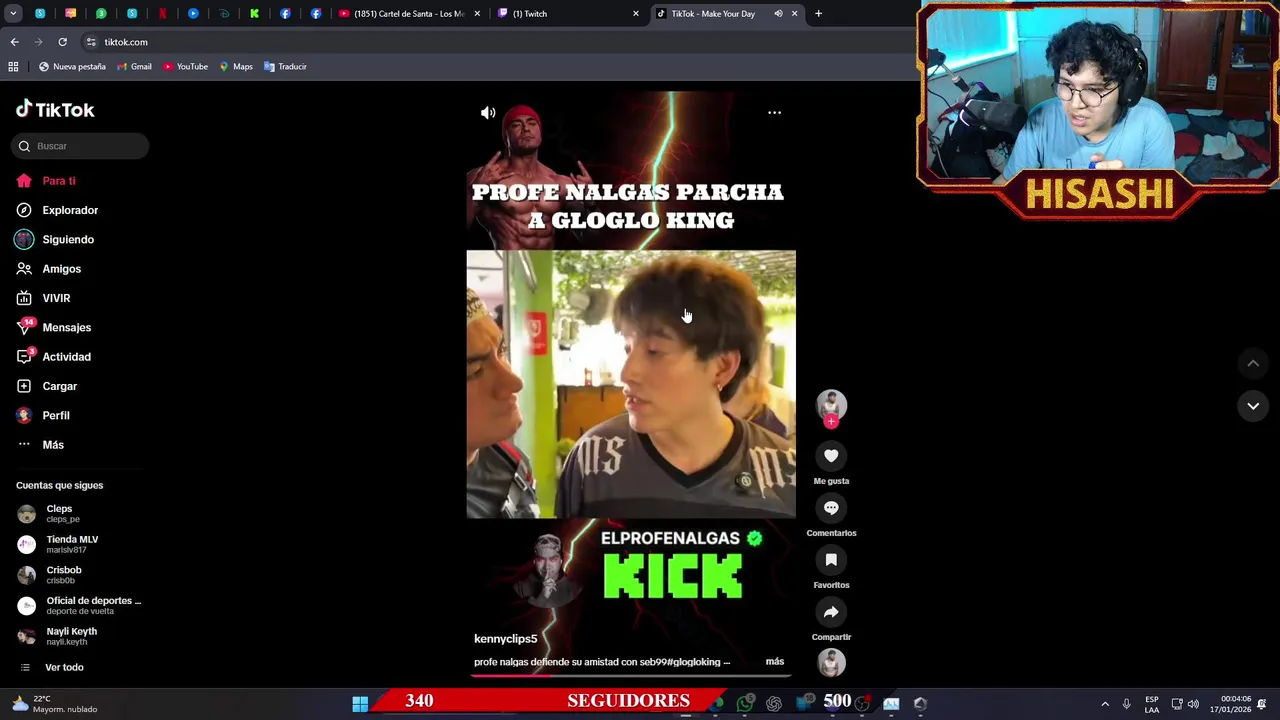The image size is (1280, 720).
Task: Open WhatsApp from the taskbar
Action: (x=745, y=704)
